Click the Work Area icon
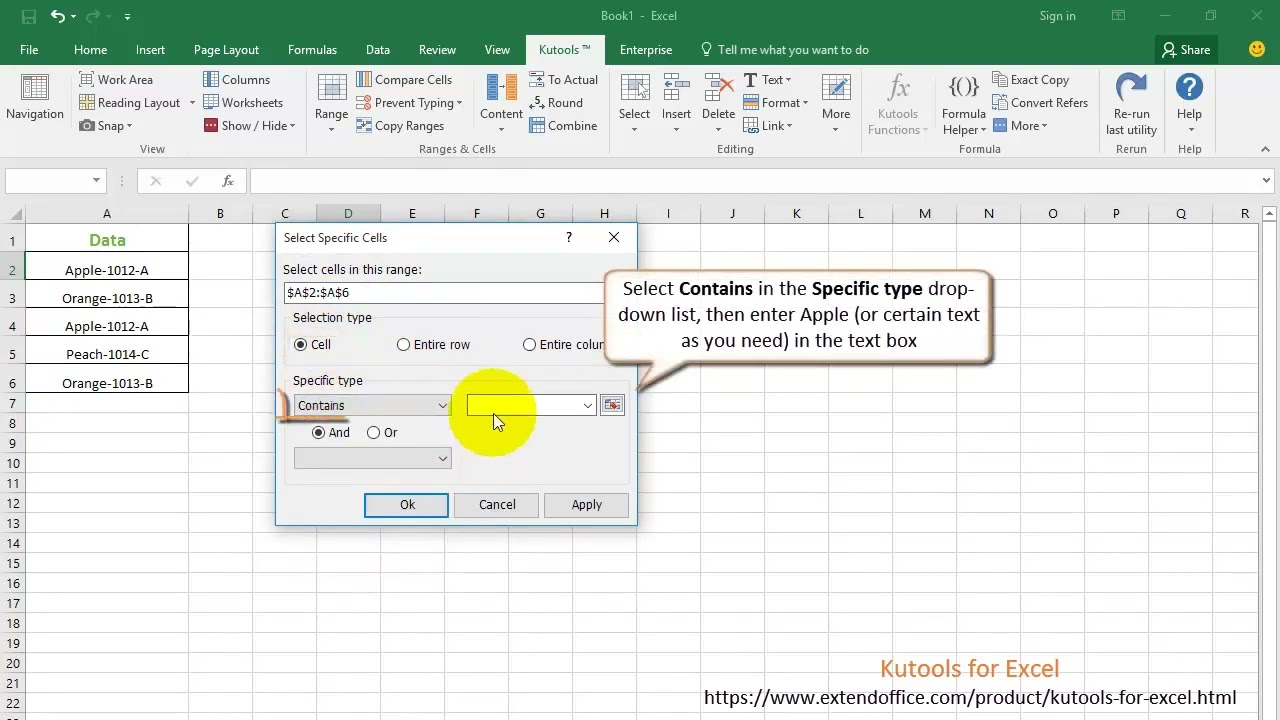 click(86, 80)
